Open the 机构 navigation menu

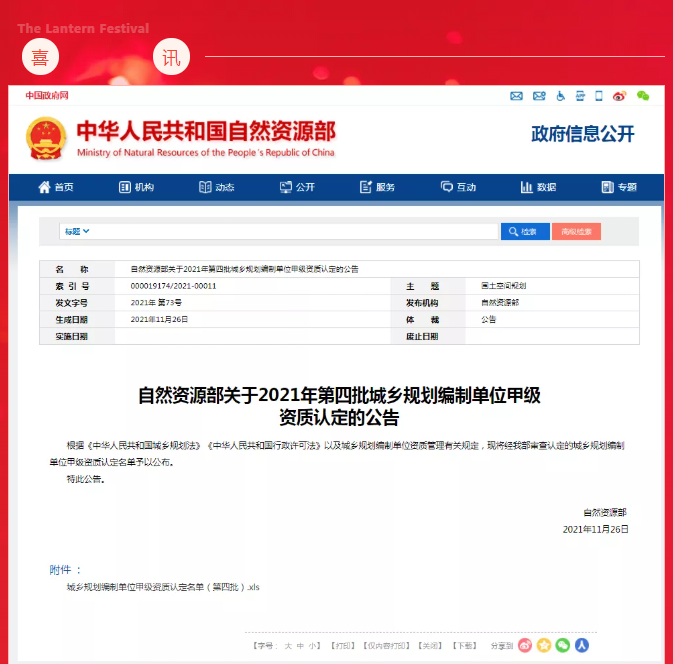tap(136, 187)
